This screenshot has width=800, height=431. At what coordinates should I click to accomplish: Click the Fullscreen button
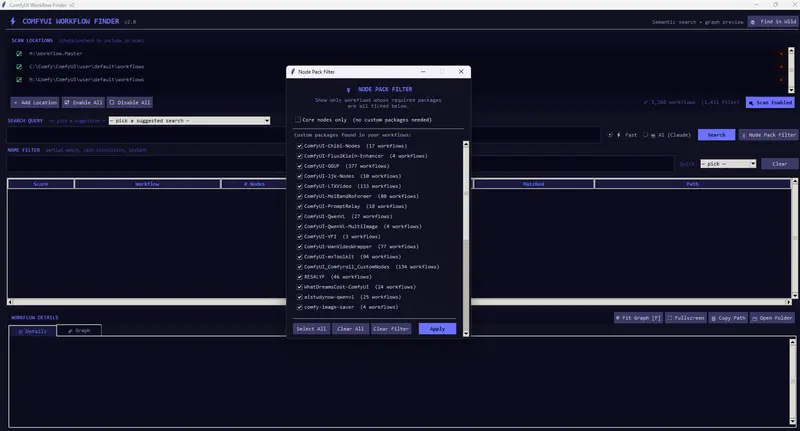coord(686,318)
